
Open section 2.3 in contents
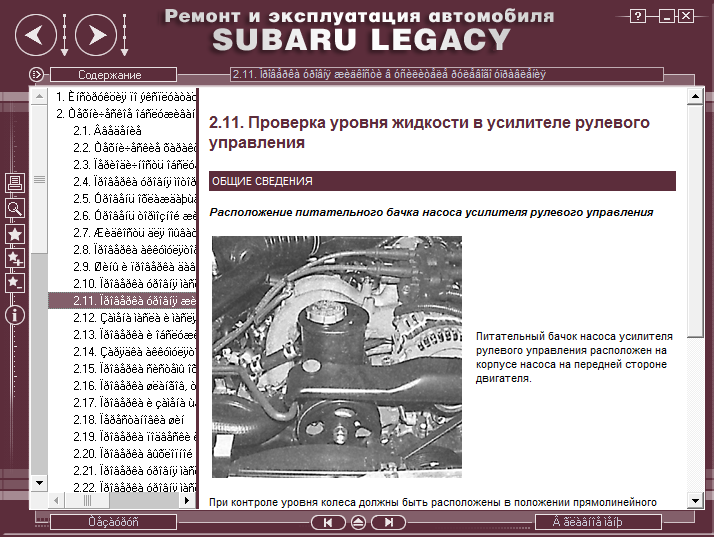134,164
